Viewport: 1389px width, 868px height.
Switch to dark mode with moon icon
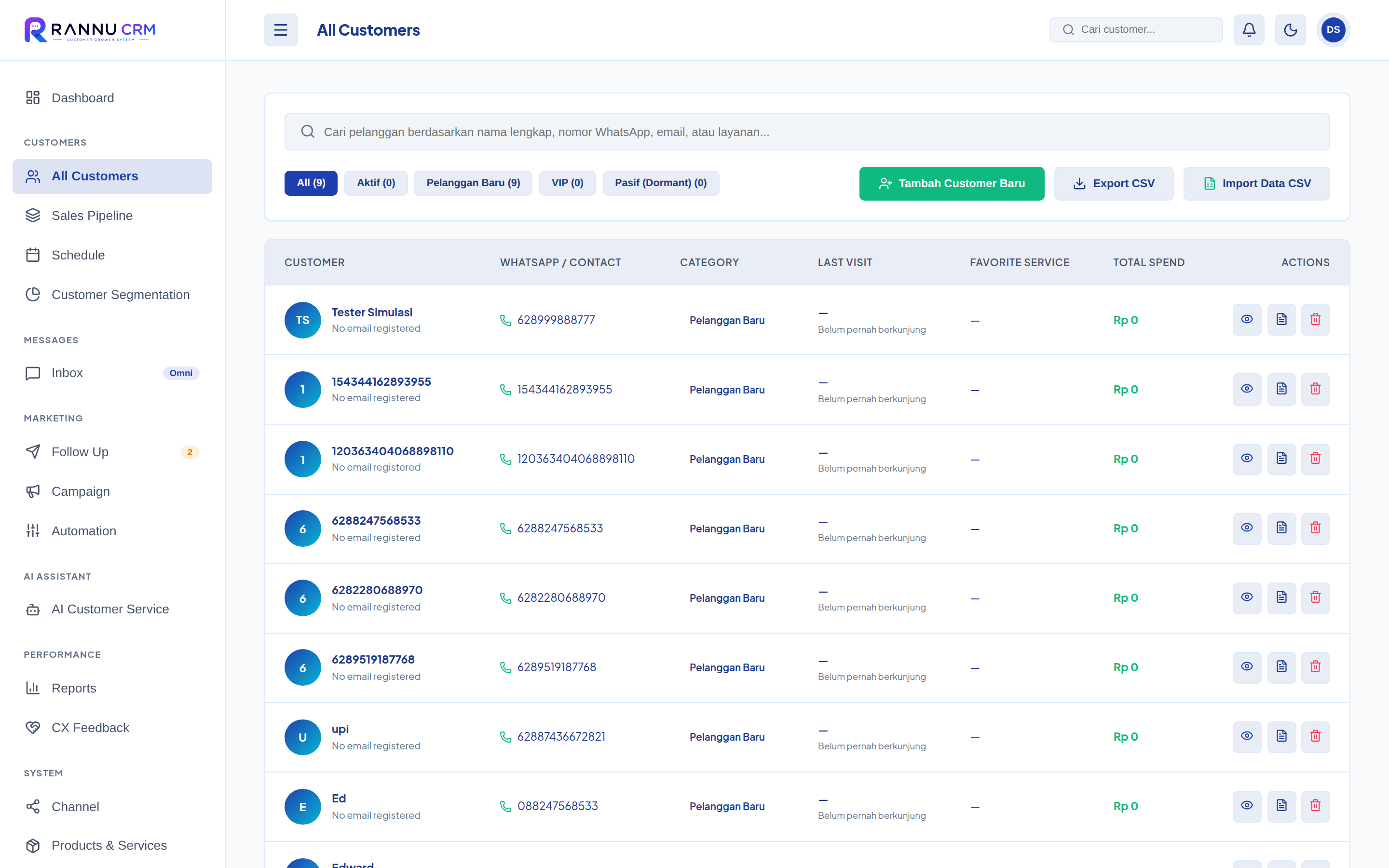click(1290, 30)
